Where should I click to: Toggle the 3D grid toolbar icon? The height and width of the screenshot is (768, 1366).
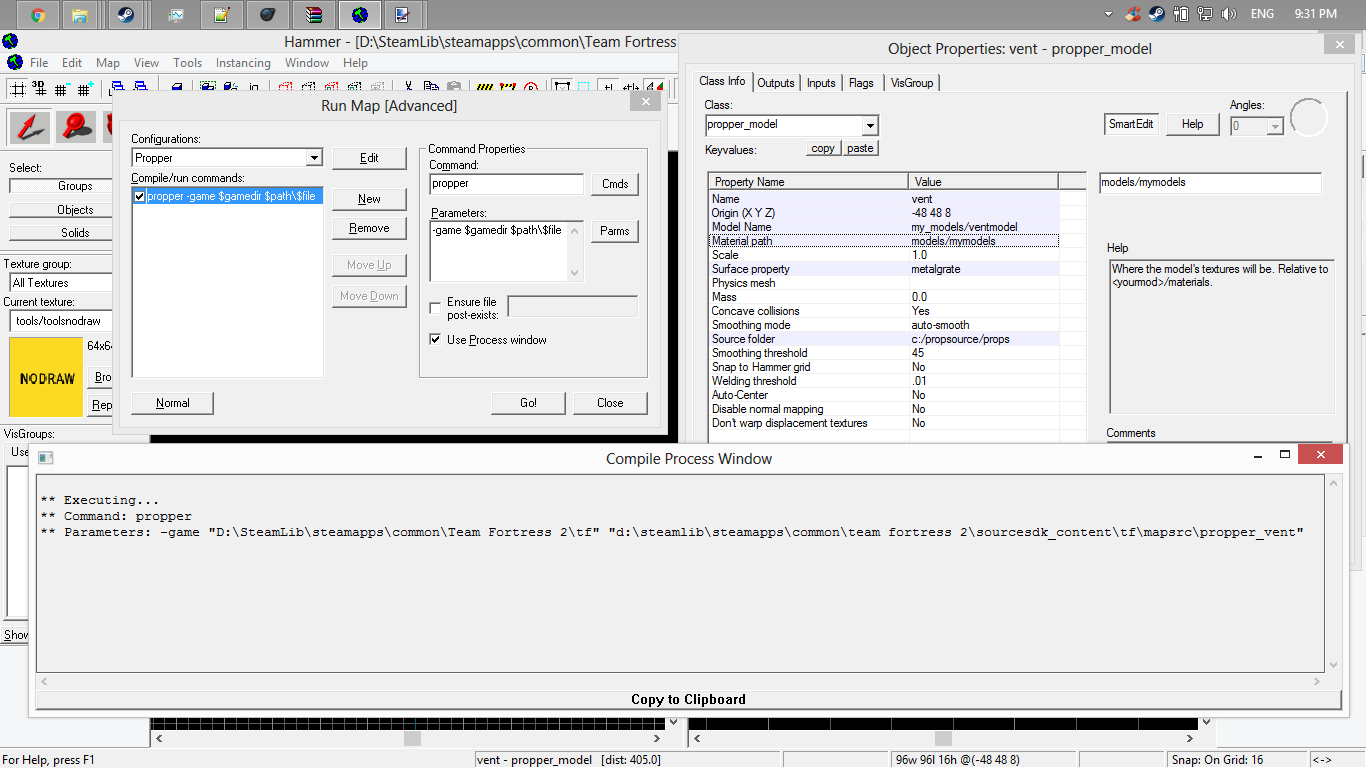[x=38, y=89]
